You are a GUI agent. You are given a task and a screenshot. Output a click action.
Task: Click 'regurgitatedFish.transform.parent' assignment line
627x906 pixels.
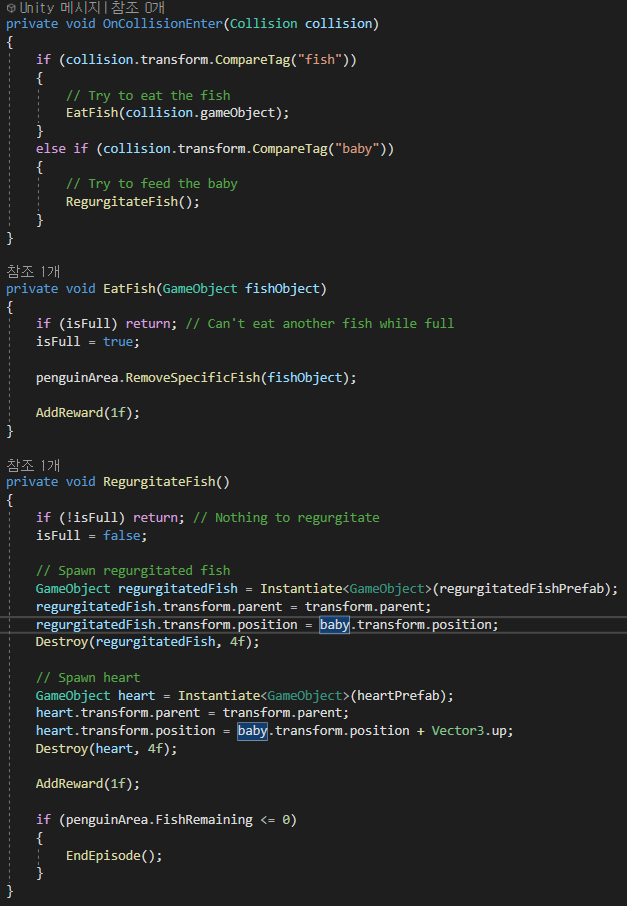click(233, 607)
